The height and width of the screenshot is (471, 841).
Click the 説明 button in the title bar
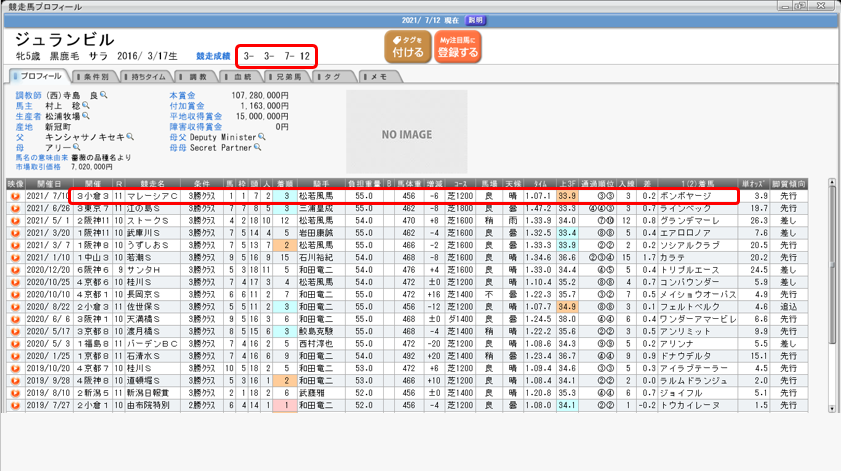pyautogui.click(x=476, y=20)
